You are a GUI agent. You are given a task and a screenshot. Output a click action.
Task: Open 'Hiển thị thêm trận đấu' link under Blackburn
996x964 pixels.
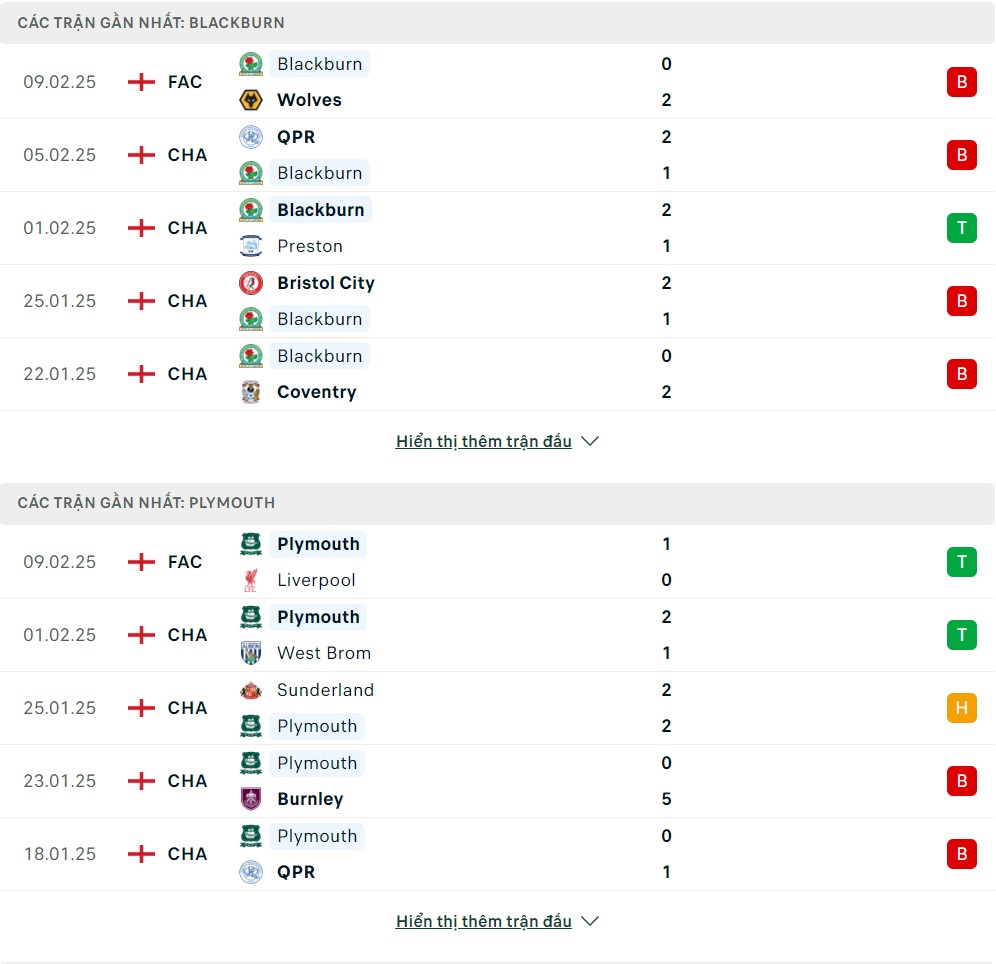[483, 441]
